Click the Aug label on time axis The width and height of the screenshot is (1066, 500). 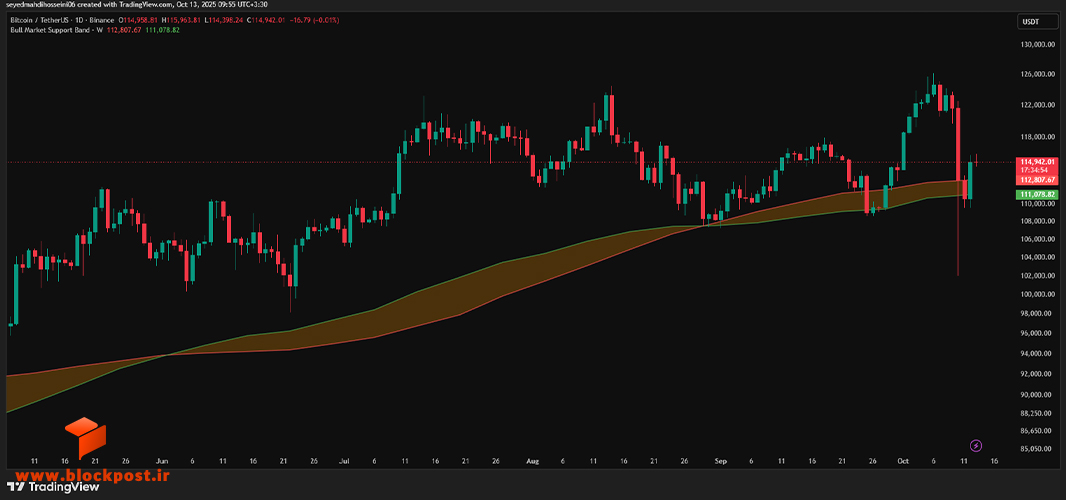pos(533,461)
